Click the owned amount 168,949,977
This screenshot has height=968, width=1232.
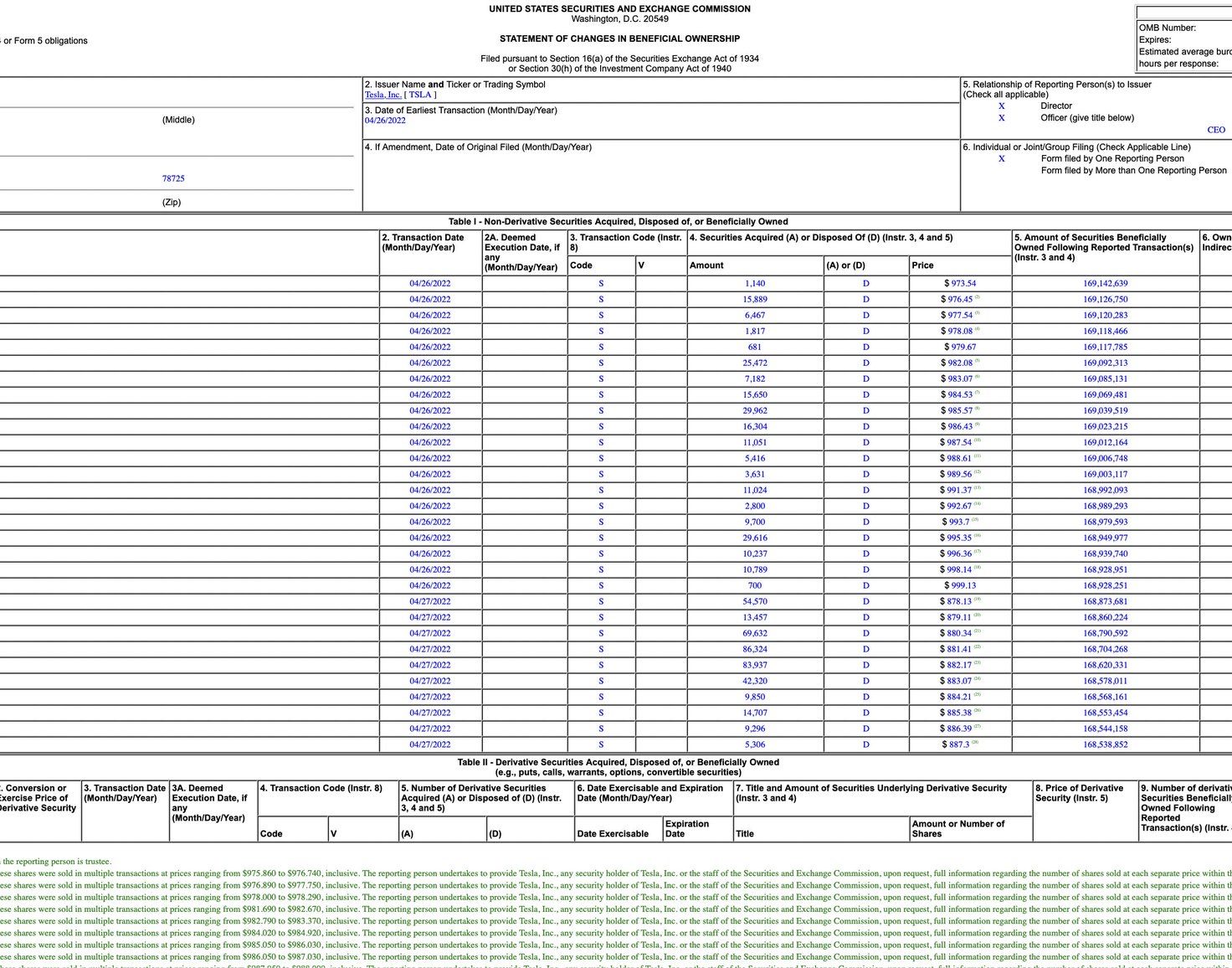point(1105,538)
